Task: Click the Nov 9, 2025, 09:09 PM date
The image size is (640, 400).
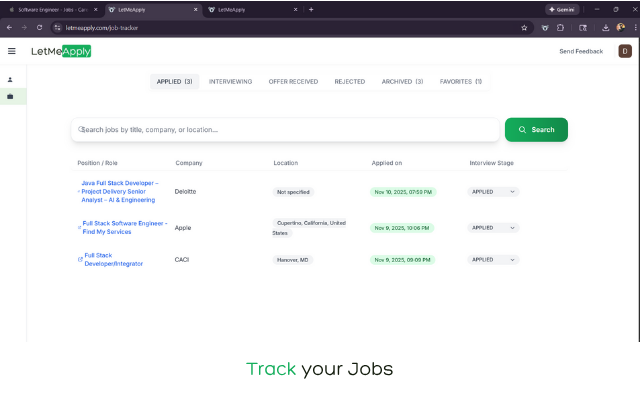Action: 402,260
